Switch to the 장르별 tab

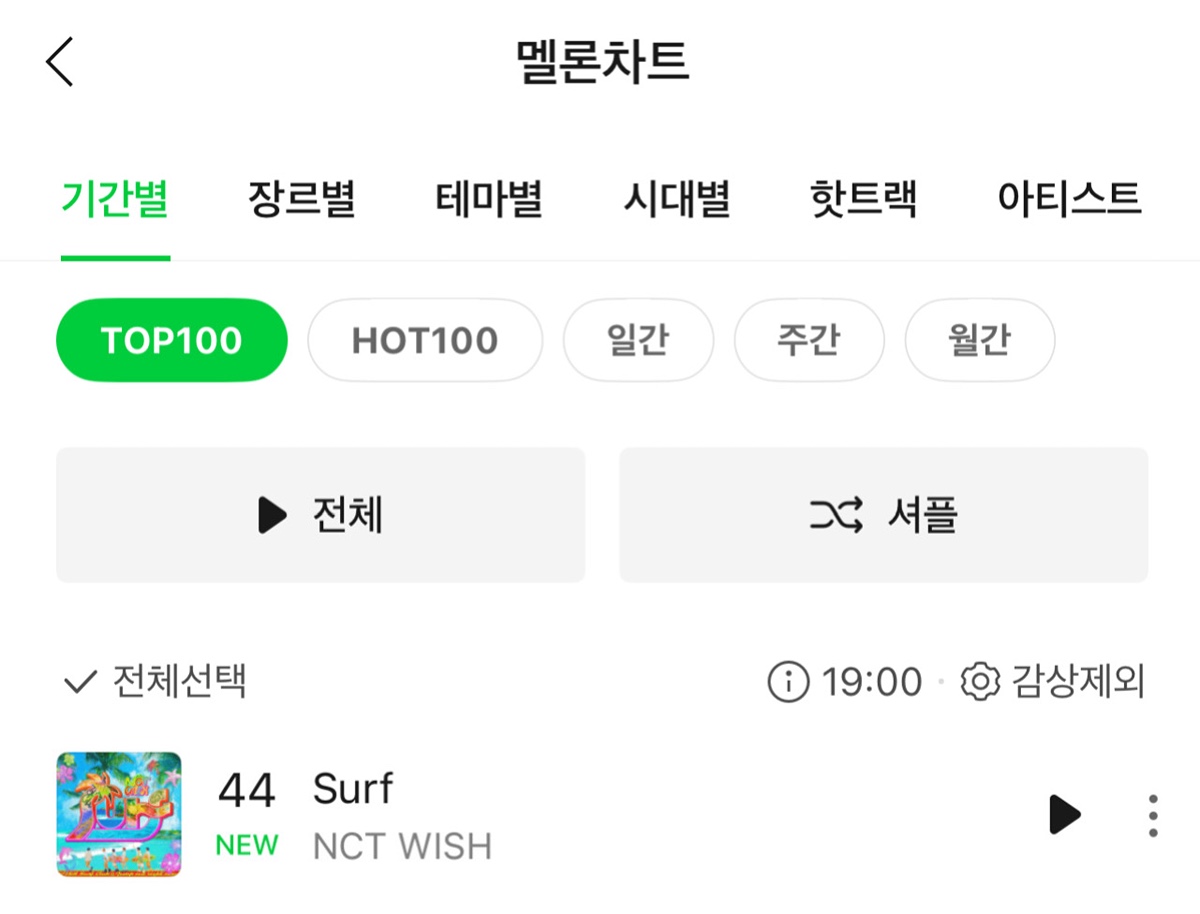pyautogui.click(x=301, y=199)
